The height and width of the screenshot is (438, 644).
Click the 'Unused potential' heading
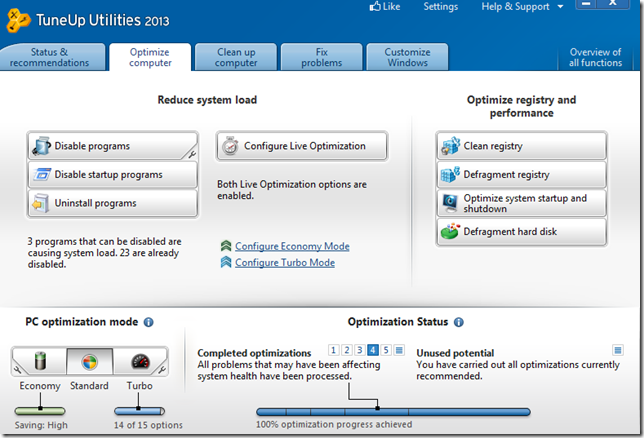[455, 353]
